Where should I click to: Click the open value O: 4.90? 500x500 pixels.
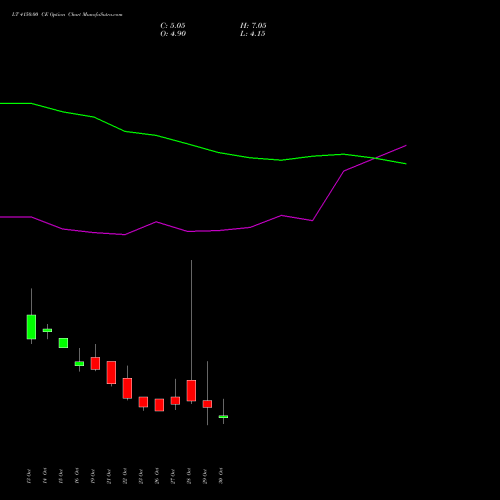pyautogui.click(x=173, y=34)
